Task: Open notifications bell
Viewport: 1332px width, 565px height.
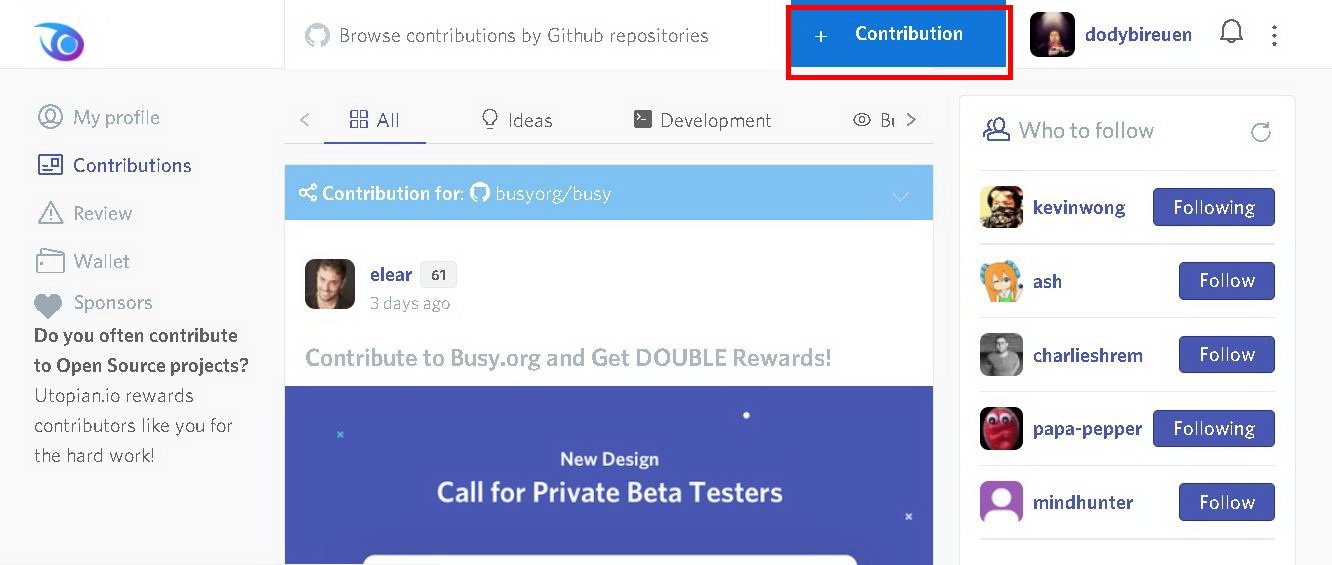Action: 1231,33
